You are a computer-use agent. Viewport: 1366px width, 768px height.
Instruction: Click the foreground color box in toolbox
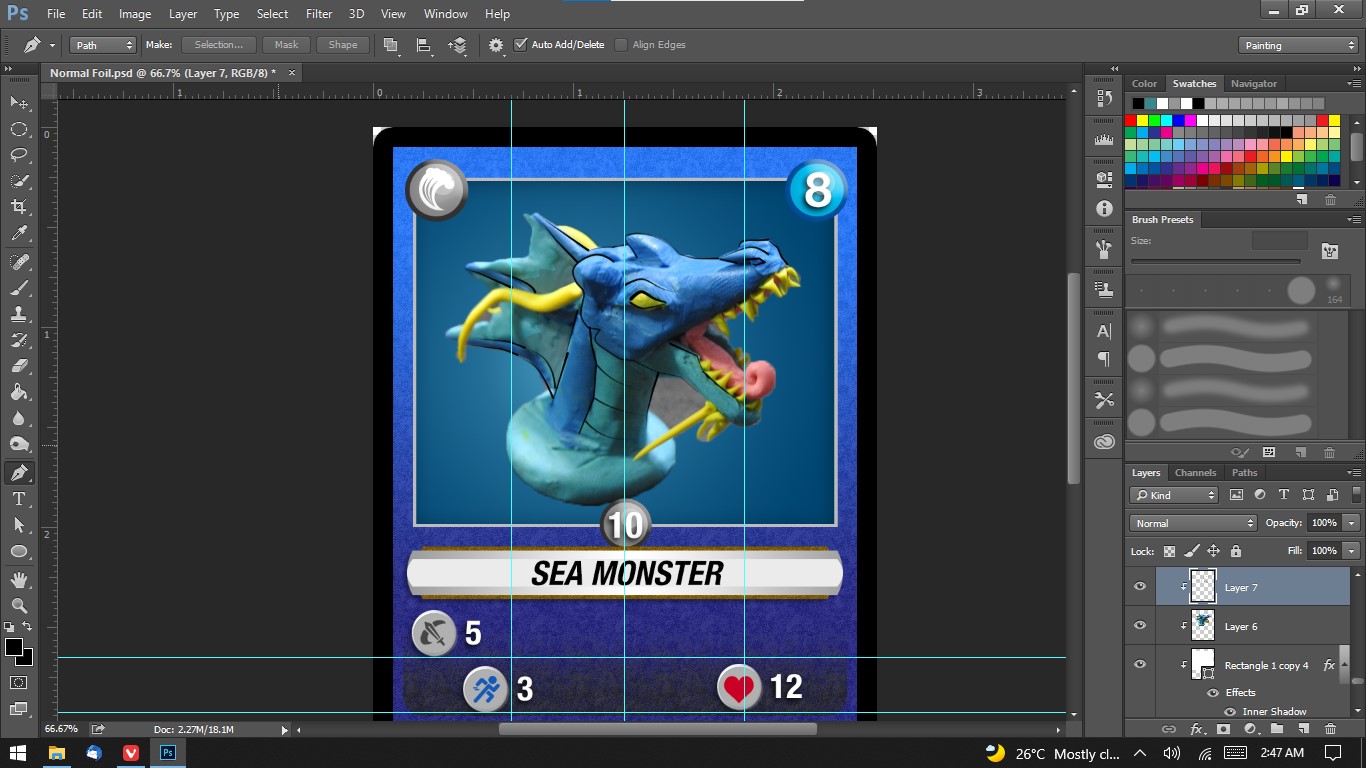14,648
